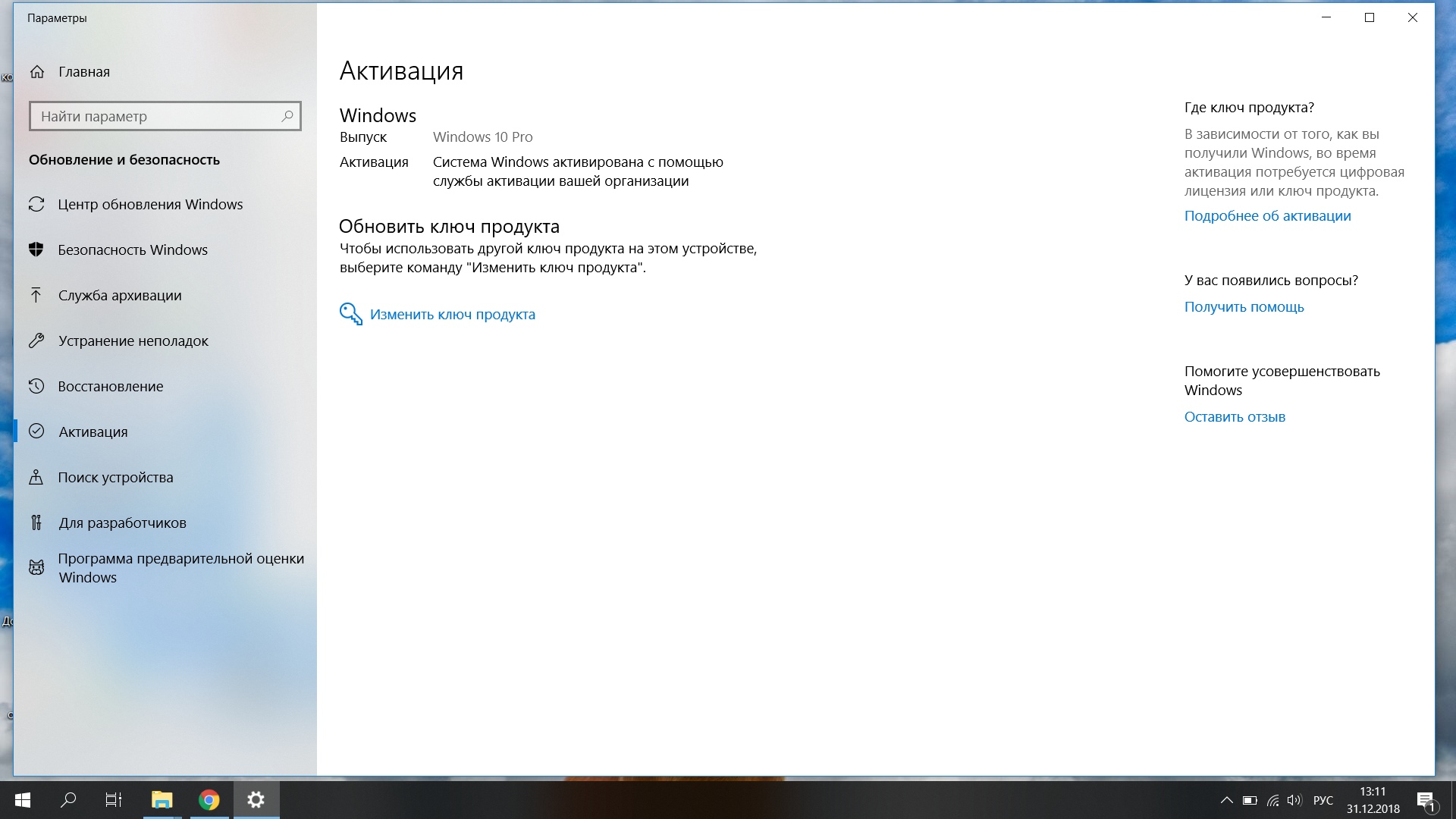Click the developer tools icon in sidebar
Viewport: 1456px width, 819px height.
click(x=36, y=522)
